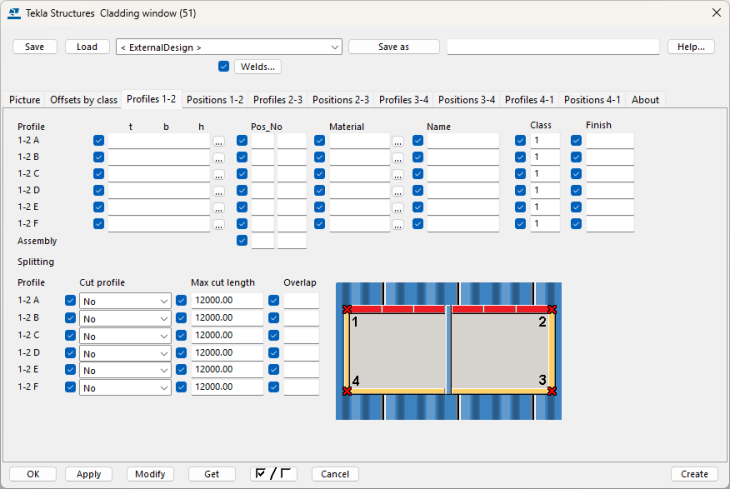This screenshot has height=489, width=730.
Task: Open Cut profile dropdown for 1-2 F
Action: point(125,387)
